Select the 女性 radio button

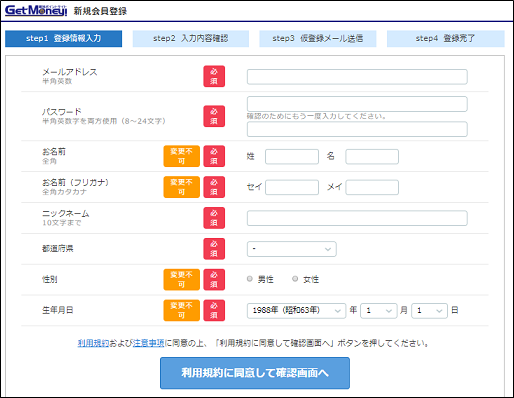click(x=295, y=279)
